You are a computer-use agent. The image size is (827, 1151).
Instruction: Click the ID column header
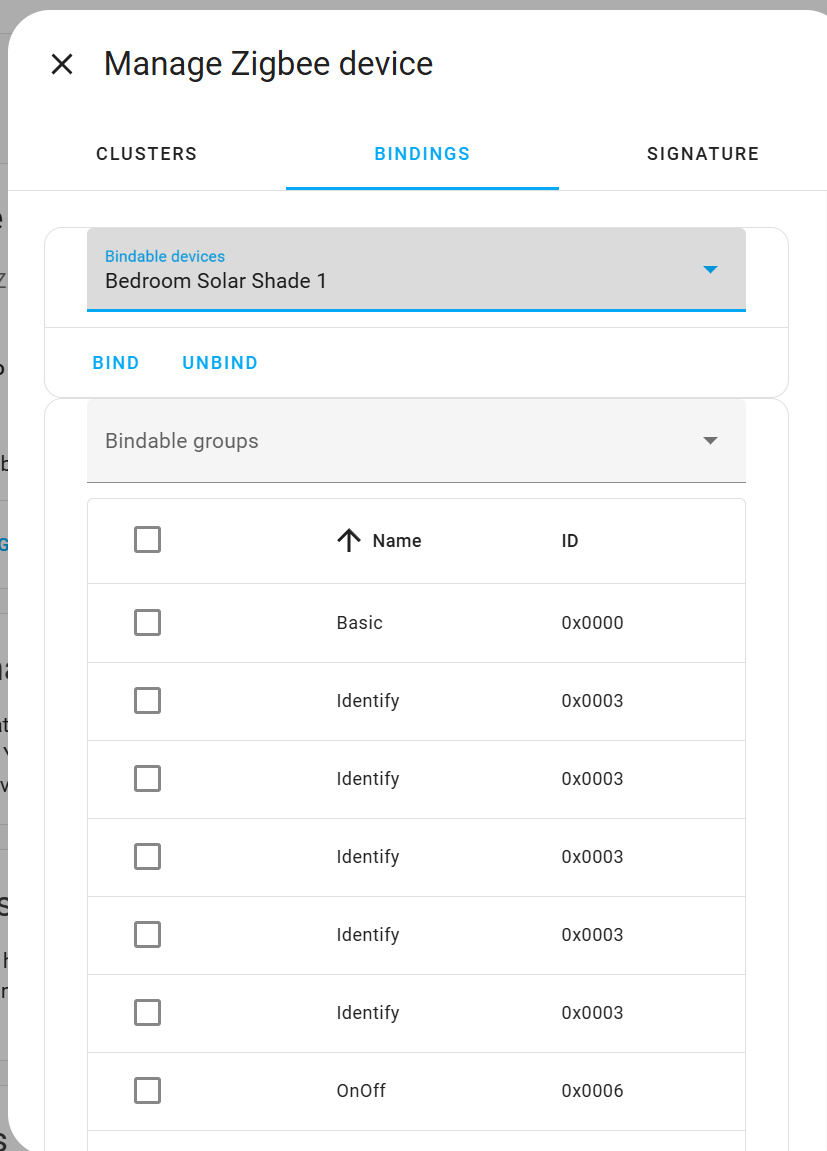pos(569,540)
